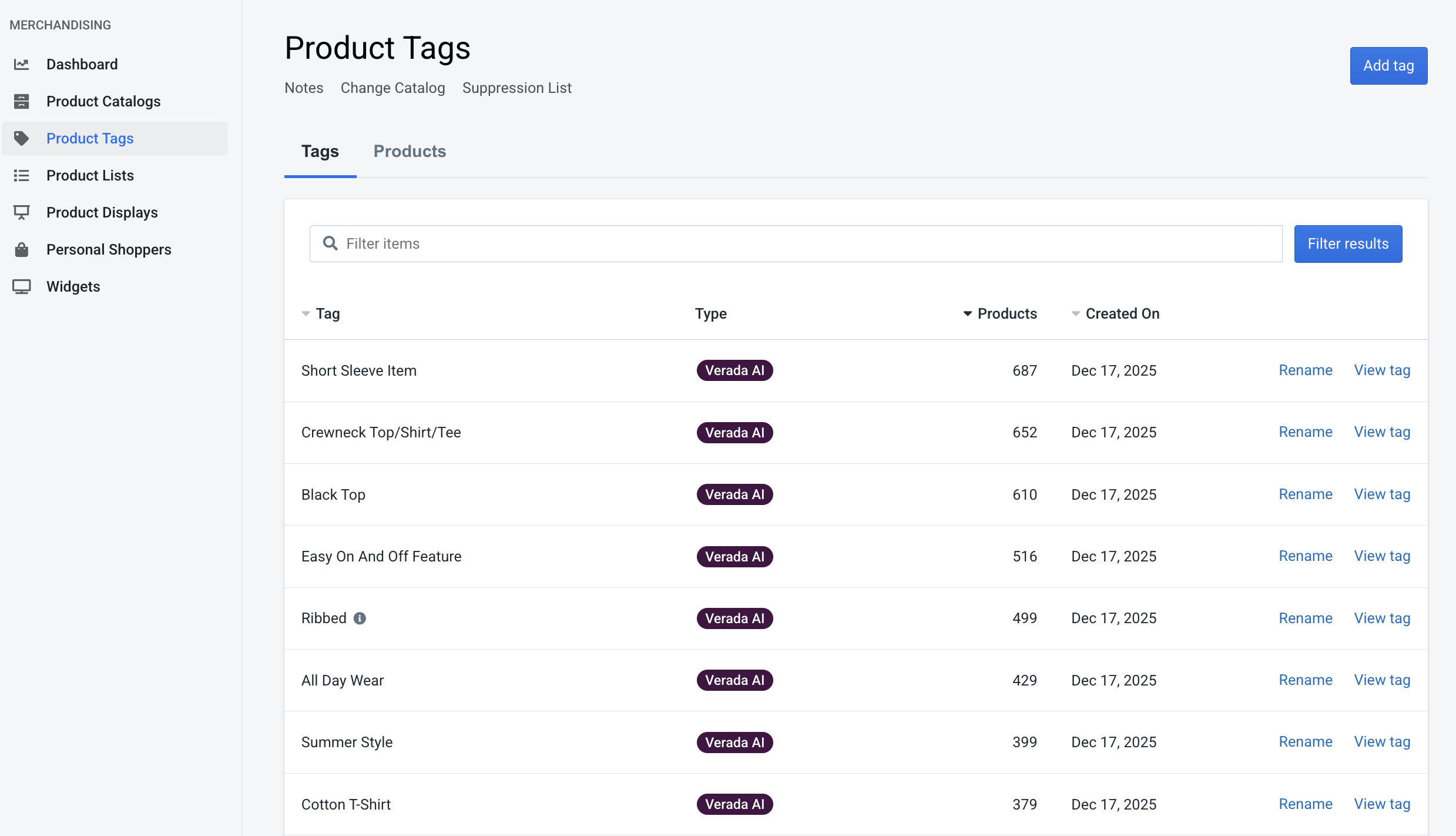
Task: Click the Add tag button
Action: pos(1388,65)
